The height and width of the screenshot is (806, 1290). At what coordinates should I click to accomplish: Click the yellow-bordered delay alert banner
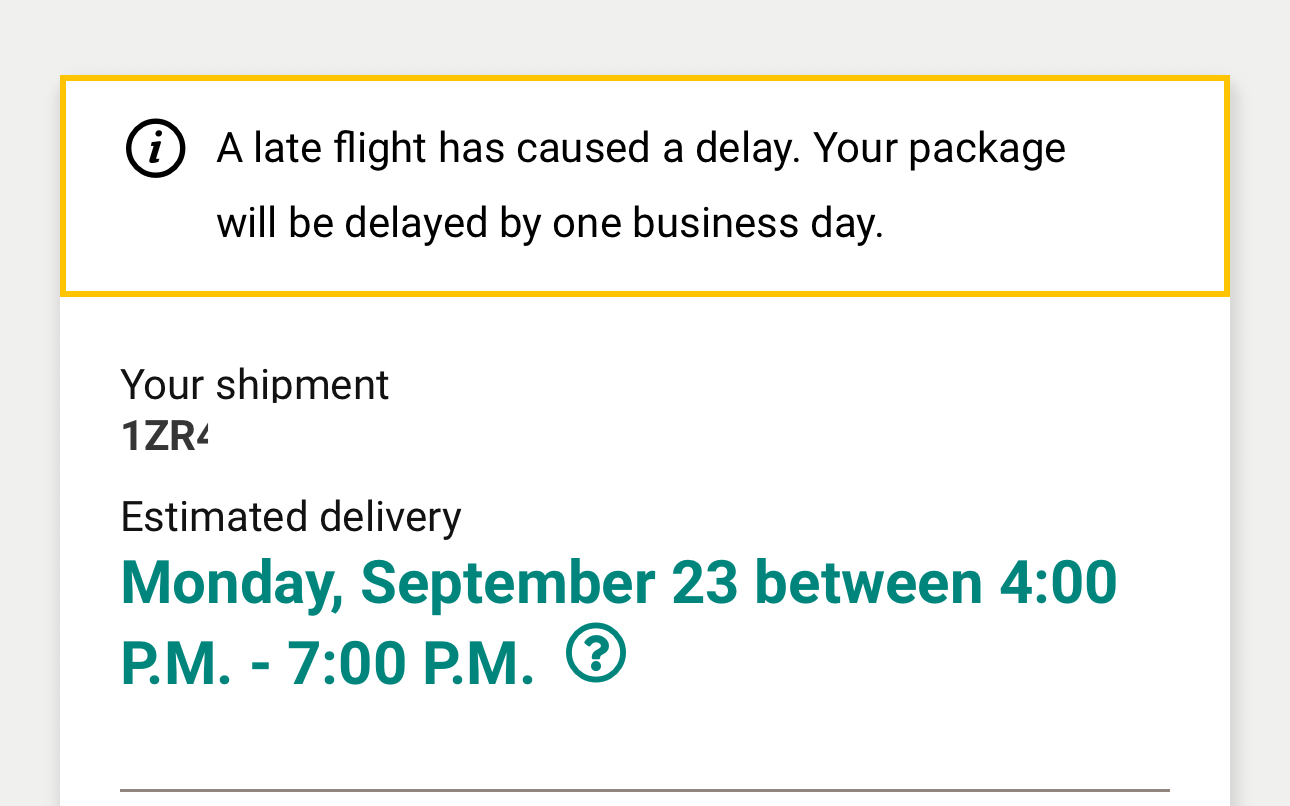[x=645, y=186]
